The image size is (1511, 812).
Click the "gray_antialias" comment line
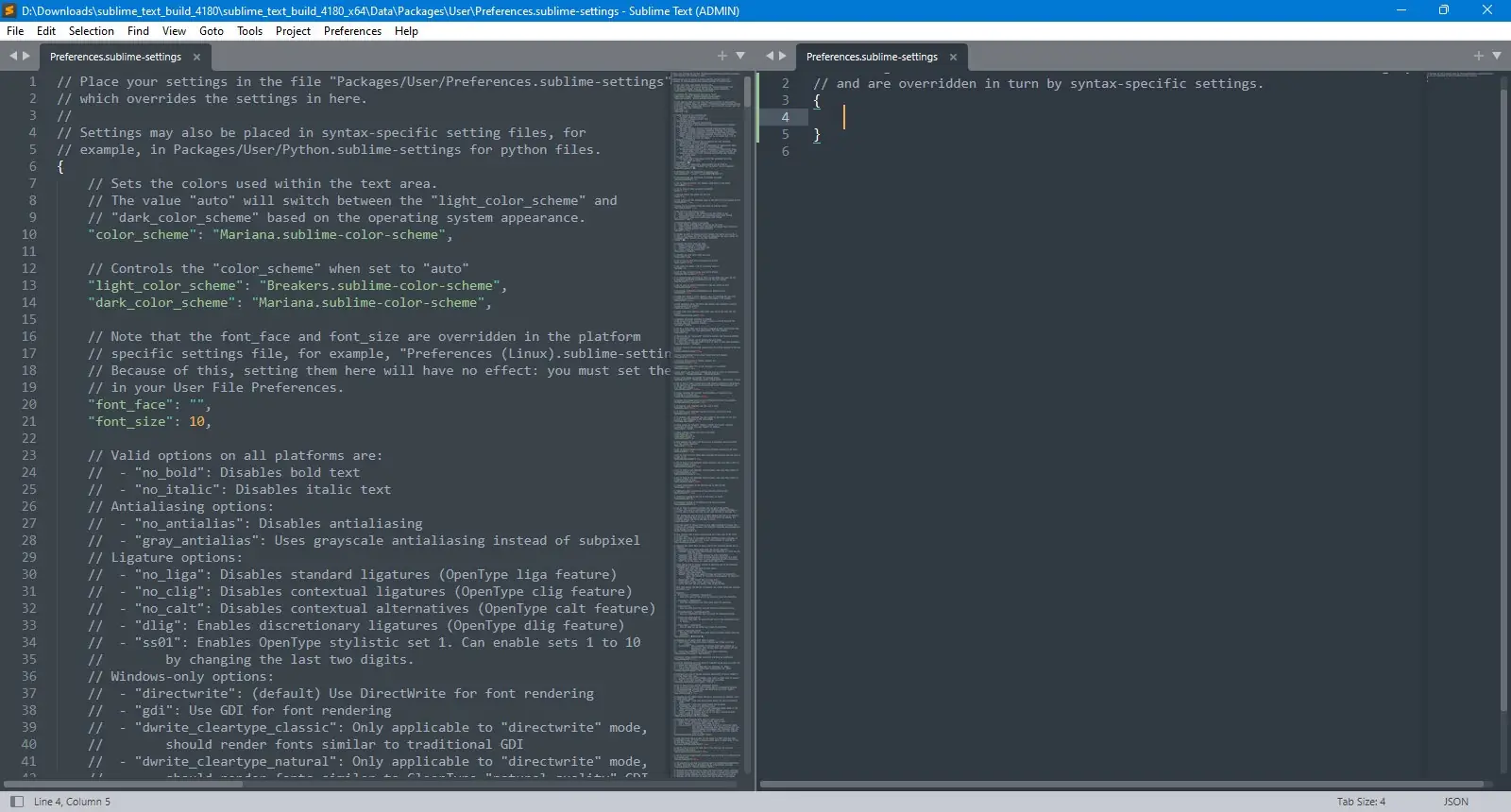pyautogui.click(x=364, y=541)
